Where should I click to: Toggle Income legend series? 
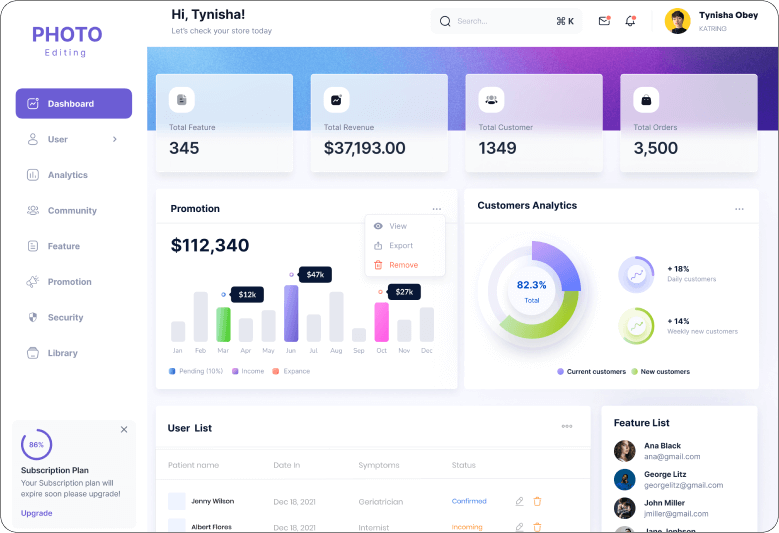(x=252, y=371)
